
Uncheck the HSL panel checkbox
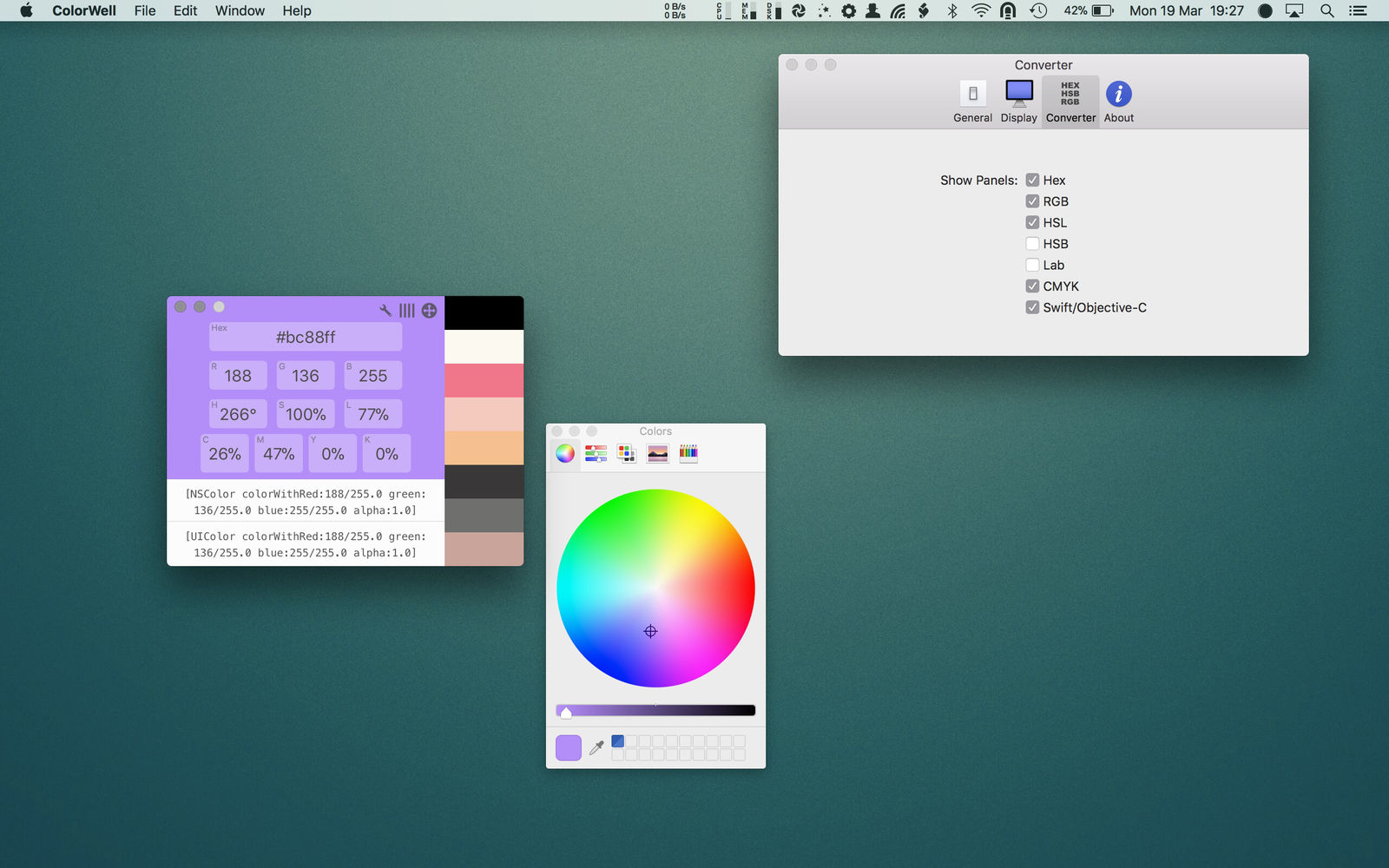(1032, 223)
